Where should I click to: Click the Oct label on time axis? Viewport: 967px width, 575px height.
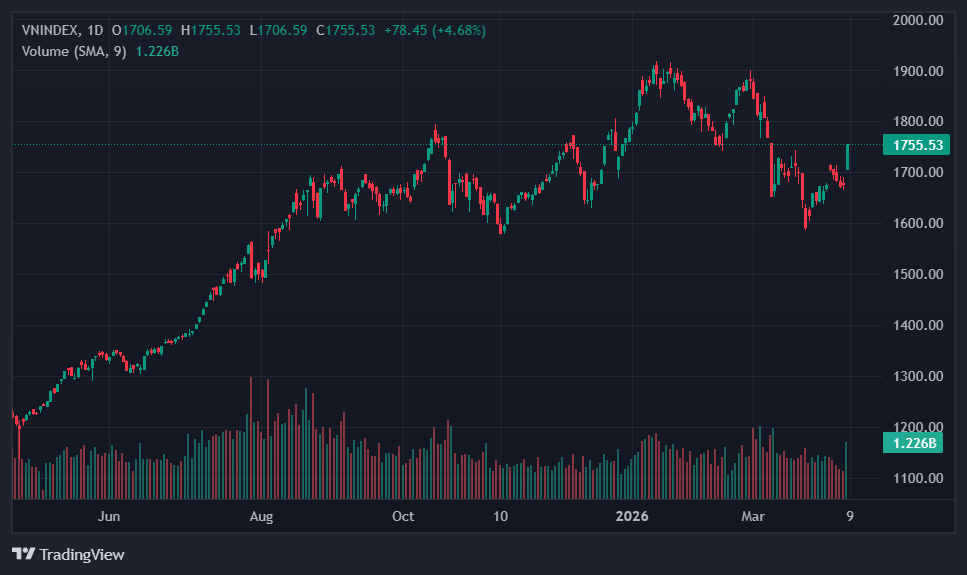click(x=403, y=517)
